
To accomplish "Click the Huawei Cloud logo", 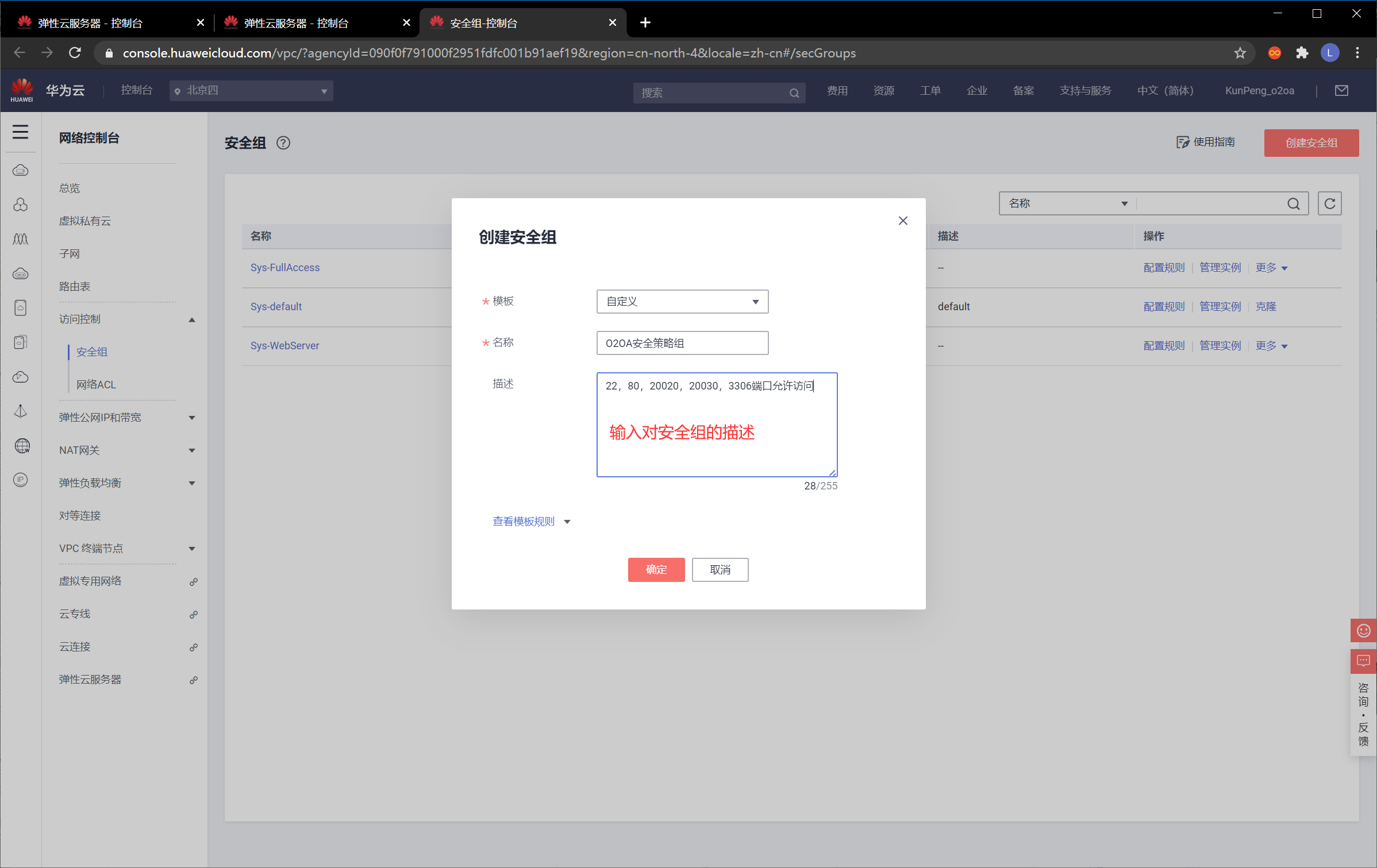I will point(22,90).
